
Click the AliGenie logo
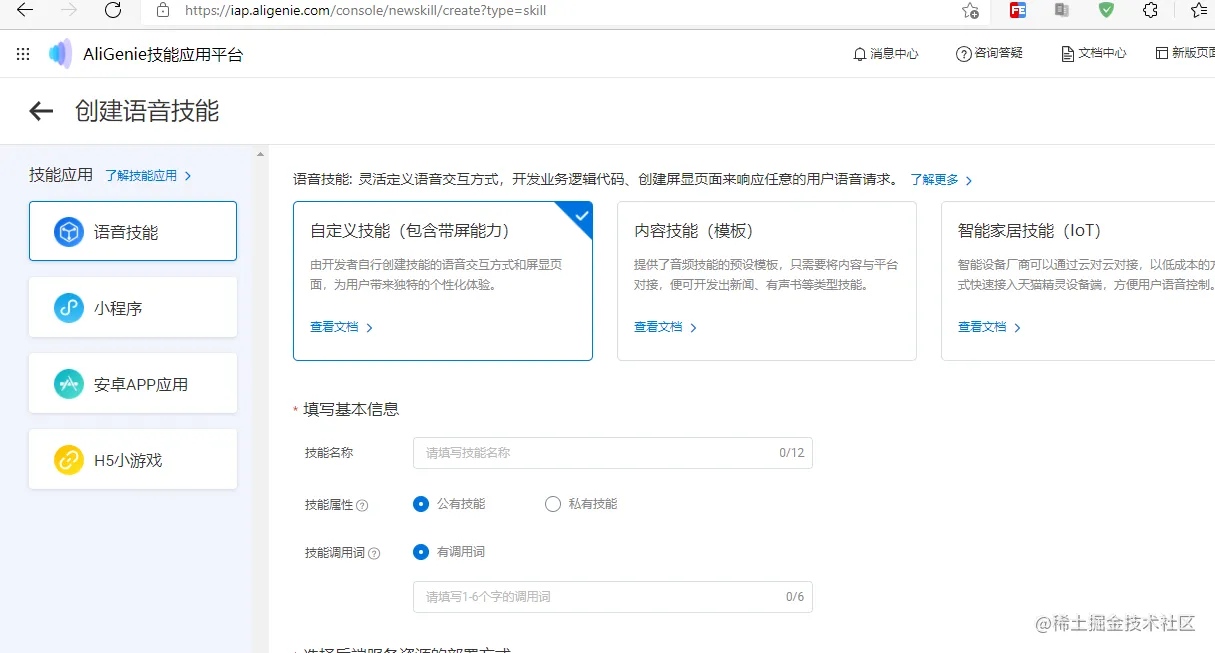click(x=61, y=54)
